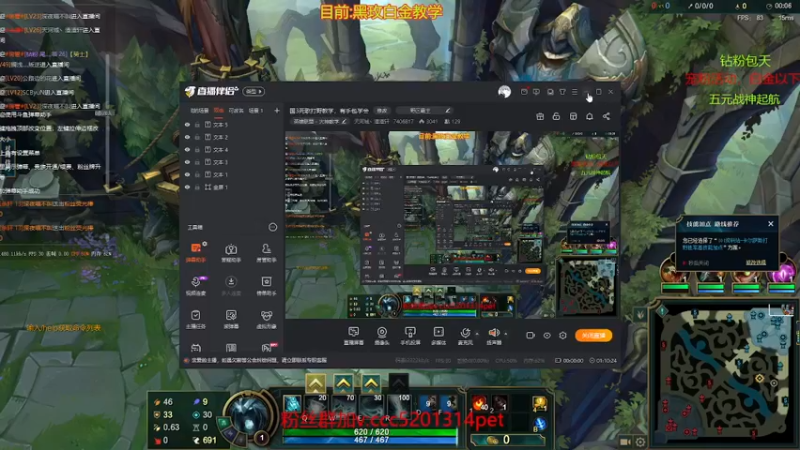Open the message icon with red dot
The width and height of the screenshot is (800, 450).
tap(524, 92)
